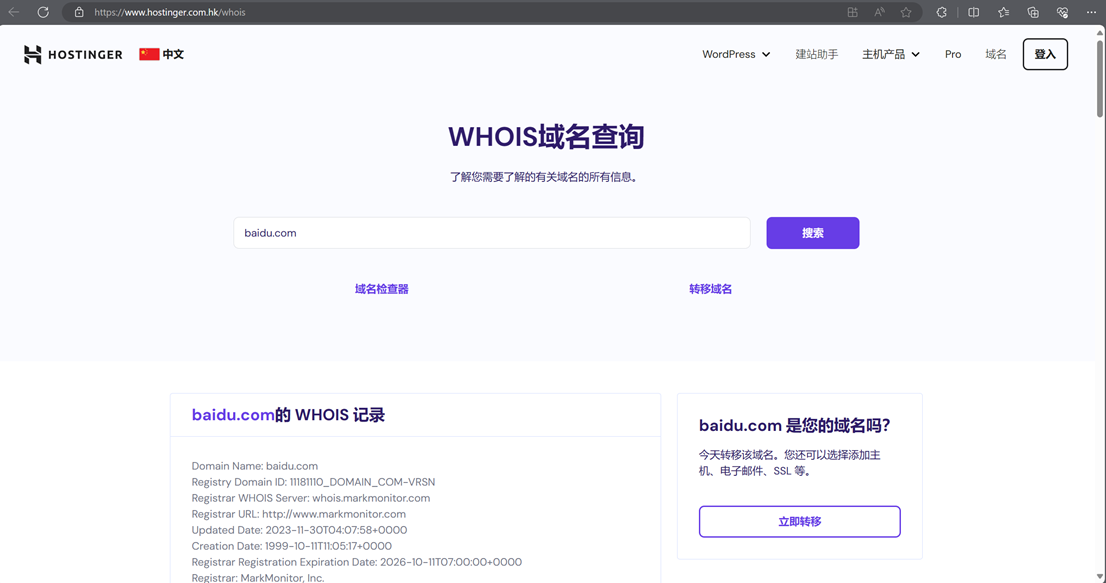The image size is (1106, 583).
Task: View site info via padlock icon
Action: (79, 12)
